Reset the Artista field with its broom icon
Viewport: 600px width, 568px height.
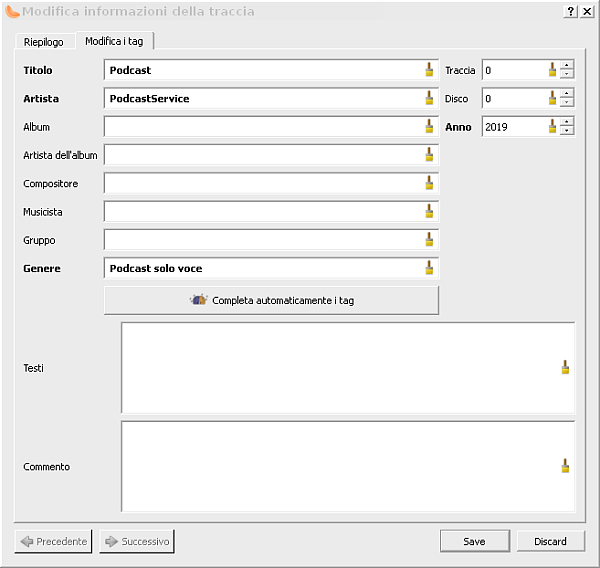click(429, 98)
